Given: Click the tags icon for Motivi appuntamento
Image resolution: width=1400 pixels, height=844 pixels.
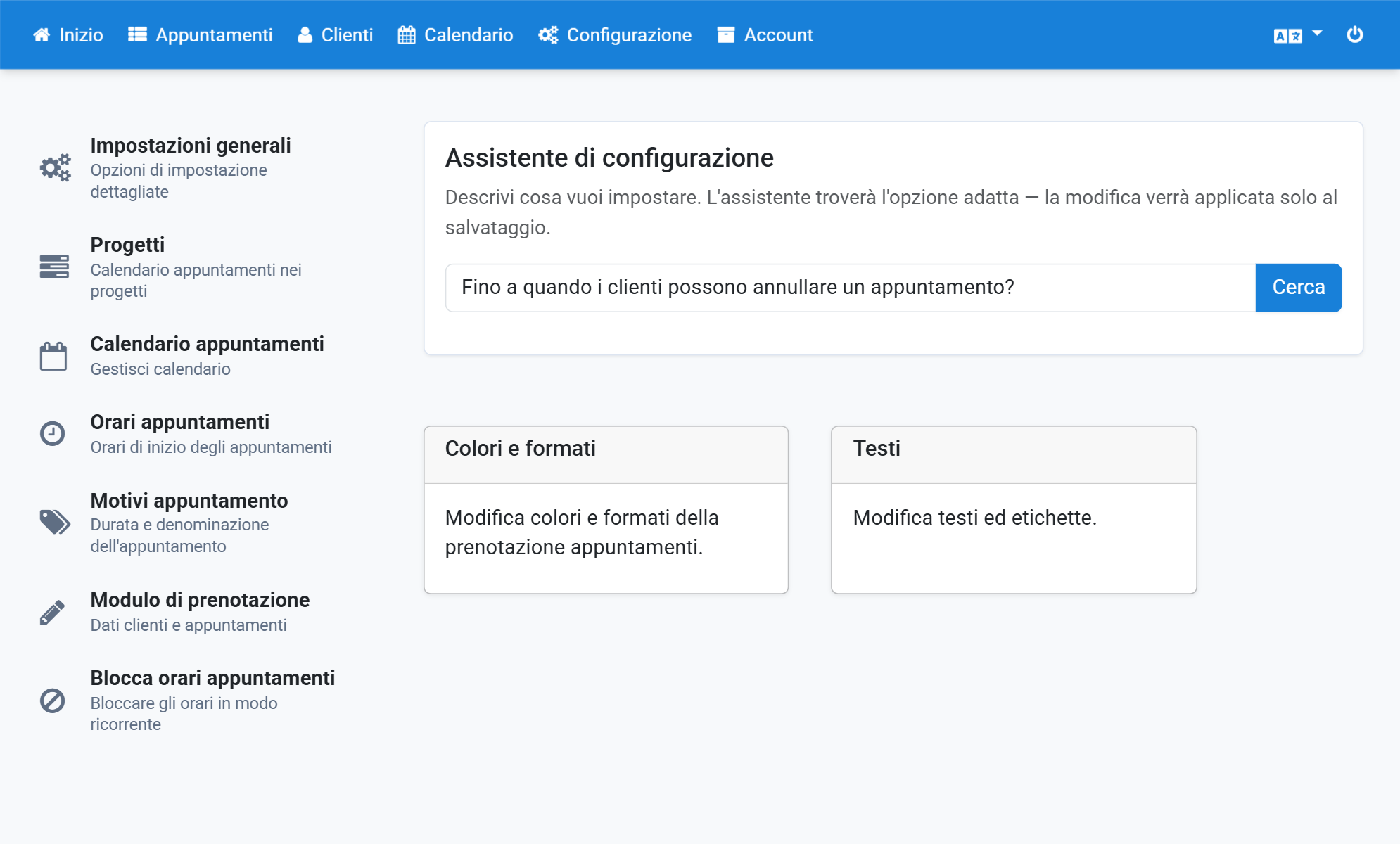Looking at the screenshot, I should (x=55, y=523).
